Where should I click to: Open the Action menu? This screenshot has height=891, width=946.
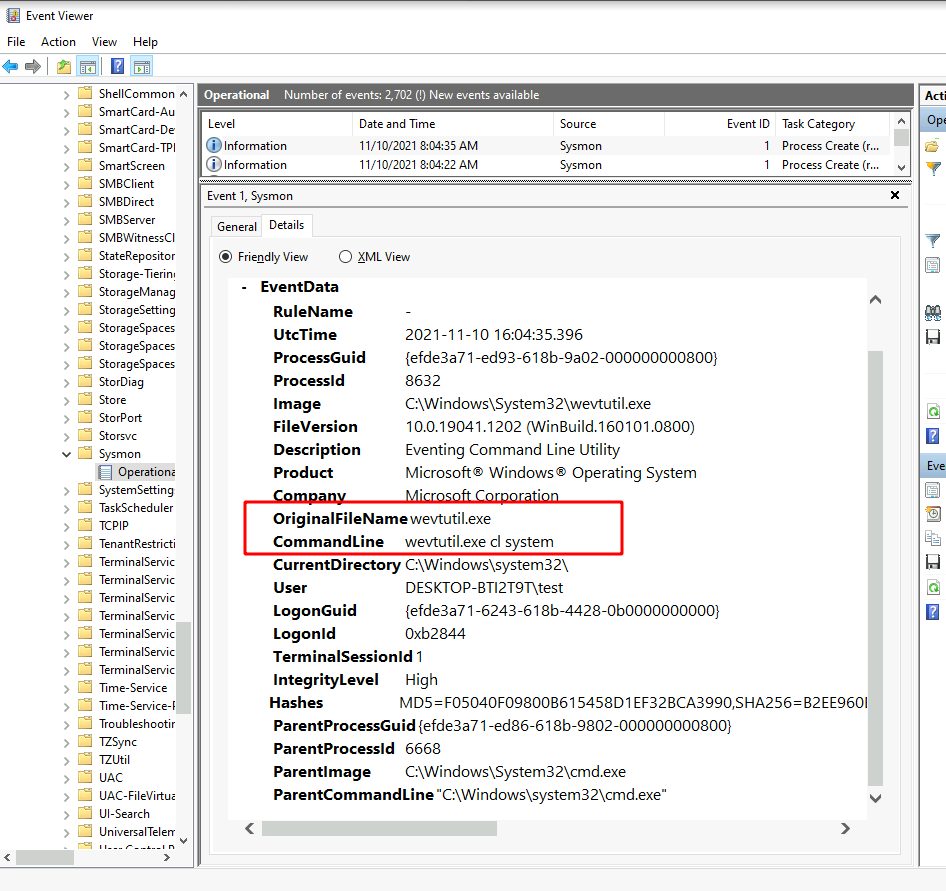tap(58, 42)
